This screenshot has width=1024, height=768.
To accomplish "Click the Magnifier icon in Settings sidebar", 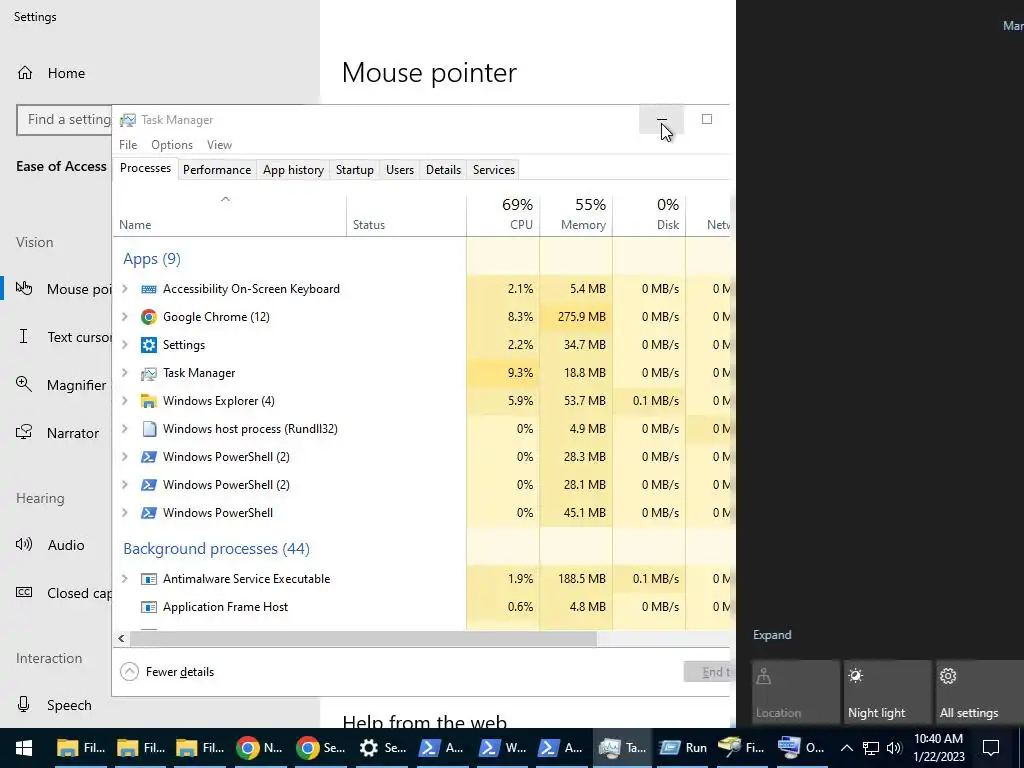I will click(24, 384).
